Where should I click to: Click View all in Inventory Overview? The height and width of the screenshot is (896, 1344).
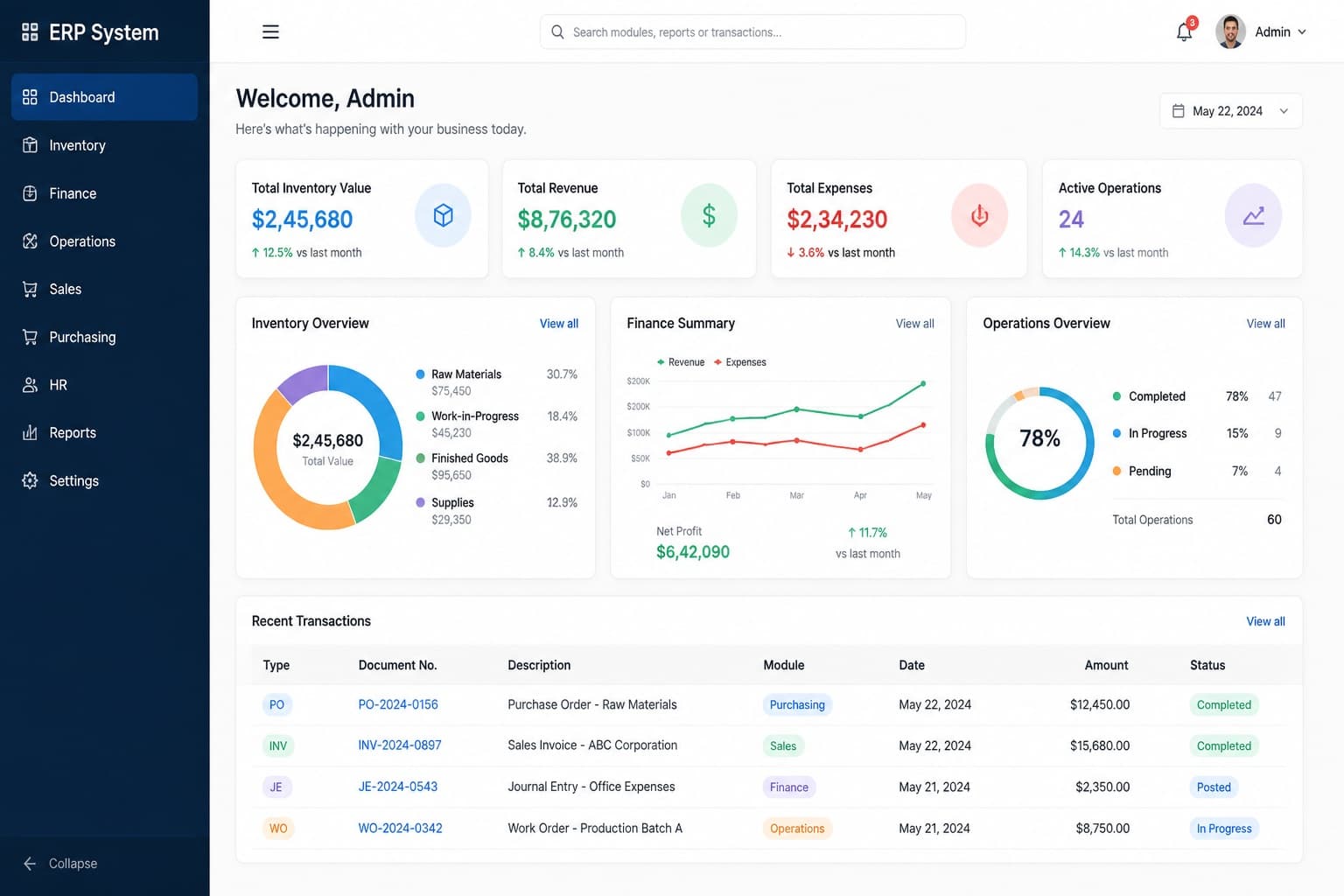click(x=558, y=324)
